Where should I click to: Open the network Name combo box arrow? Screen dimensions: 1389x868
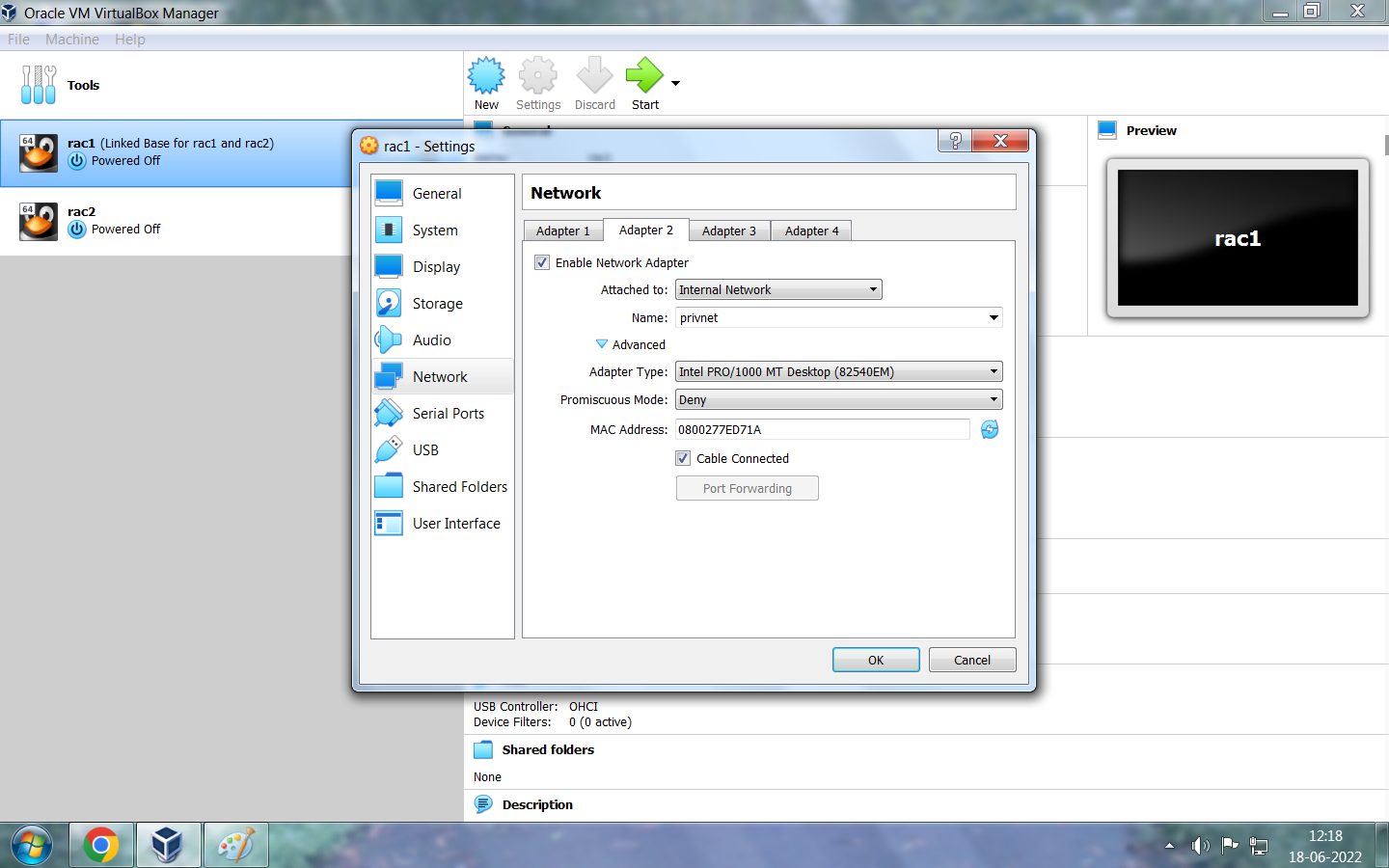[994, 318]
